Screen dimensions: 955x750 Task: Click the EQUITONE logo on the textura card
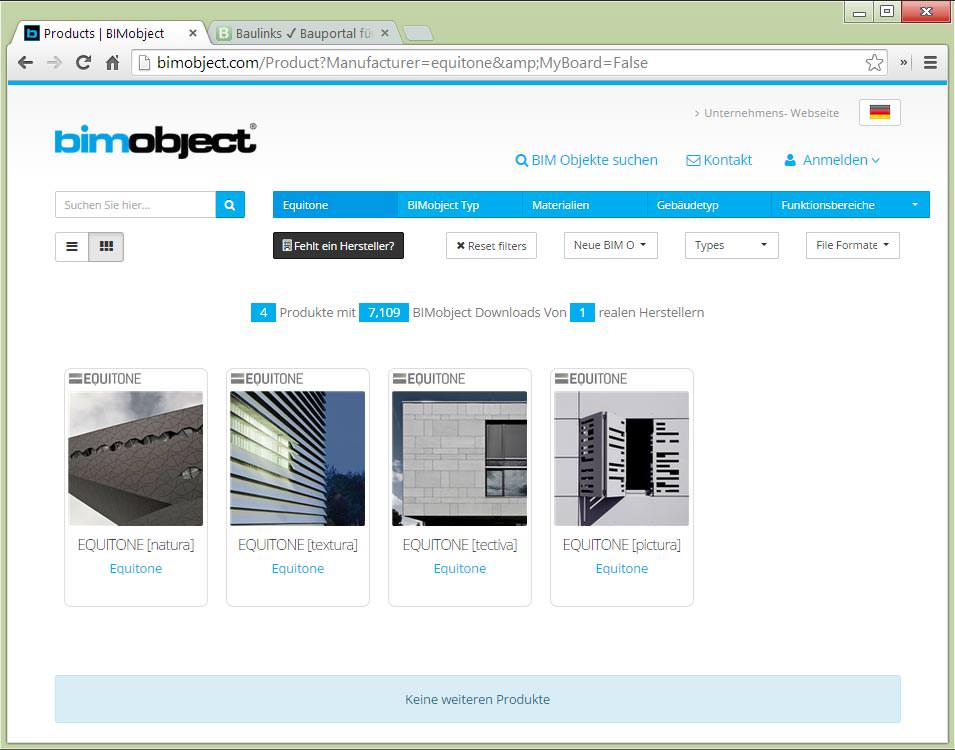(x=267, y=379)
